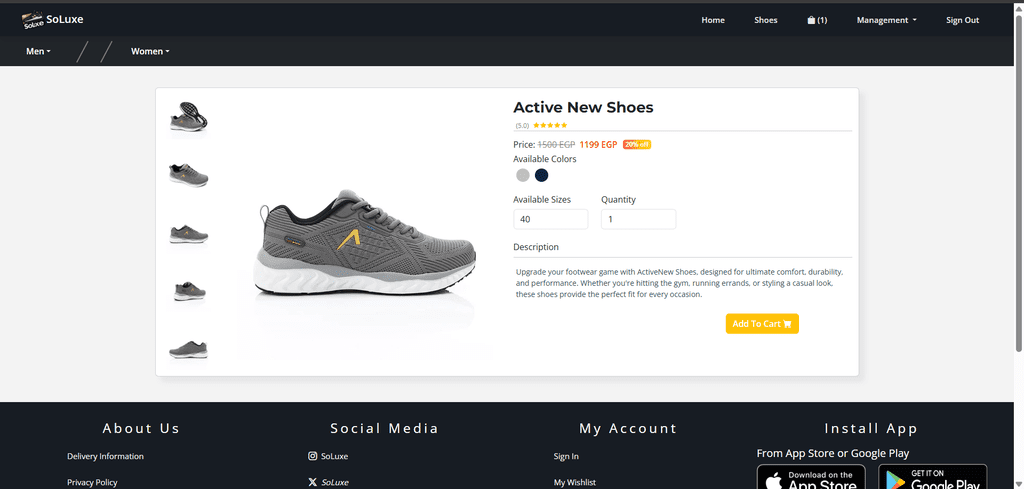
Task: Click the Quantity input field
Action: point(638,219)
